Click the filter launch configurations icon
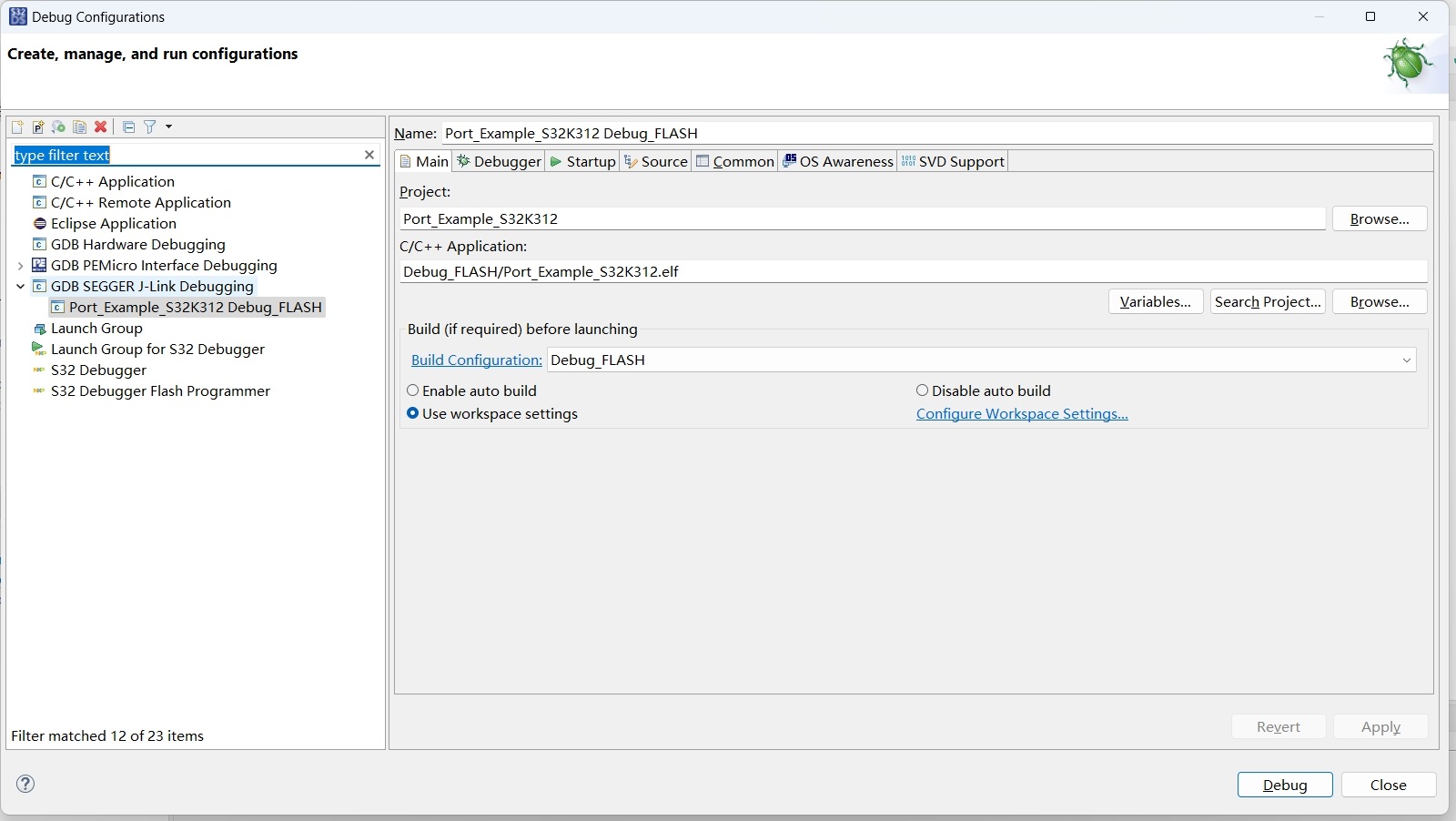Screen dimensions: 1456x821 click(150, 127)
